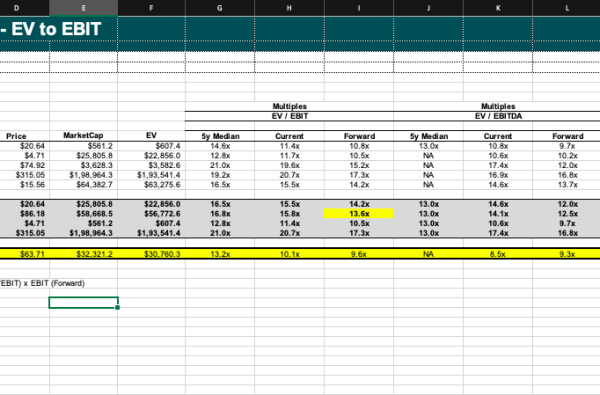Select column E header
The height and width of the screenshot is (395, 600).
pos(83,8)
